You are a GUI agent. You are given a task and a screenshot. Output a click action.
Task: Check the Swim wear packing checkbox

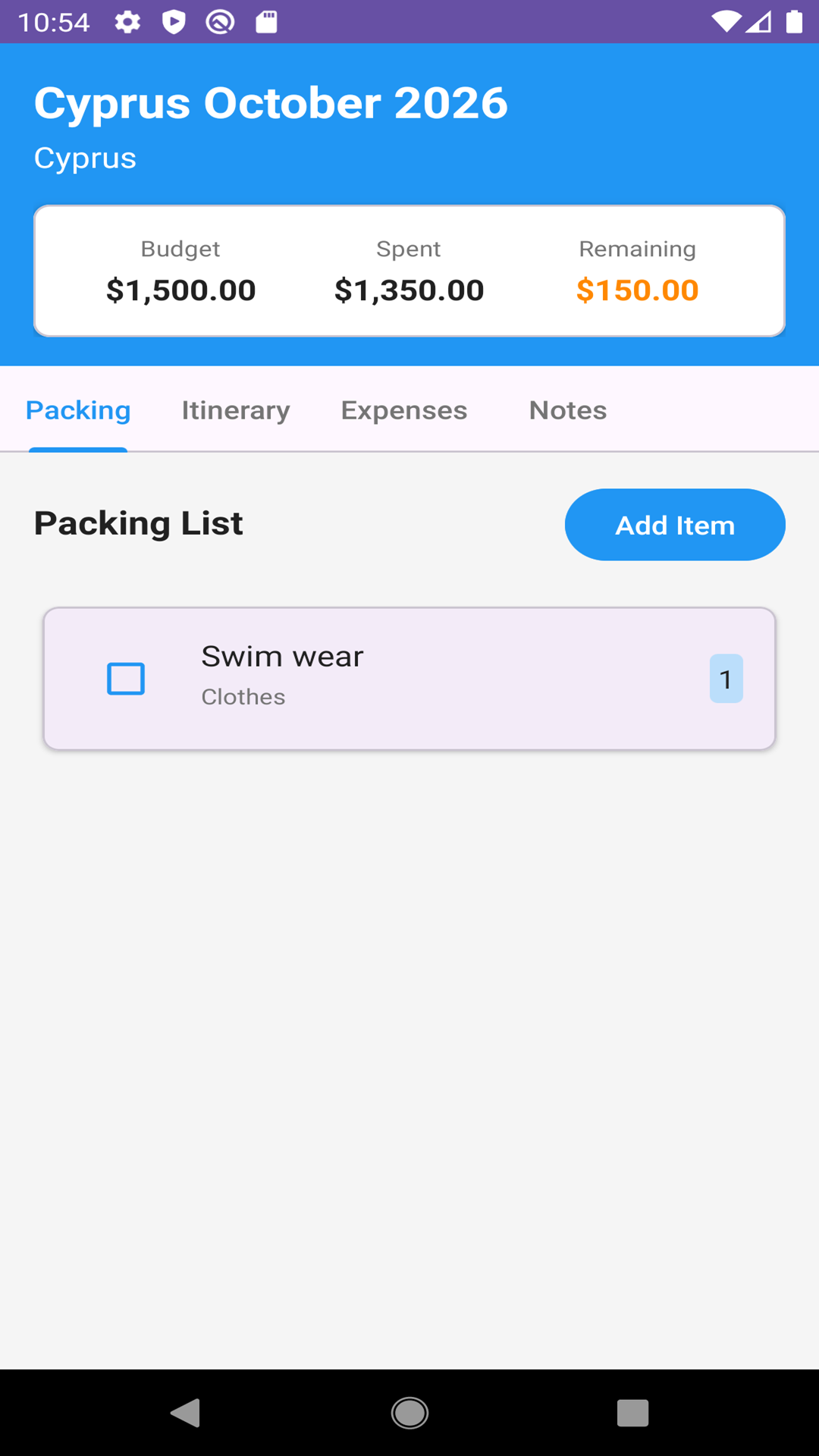coord(126,679)
